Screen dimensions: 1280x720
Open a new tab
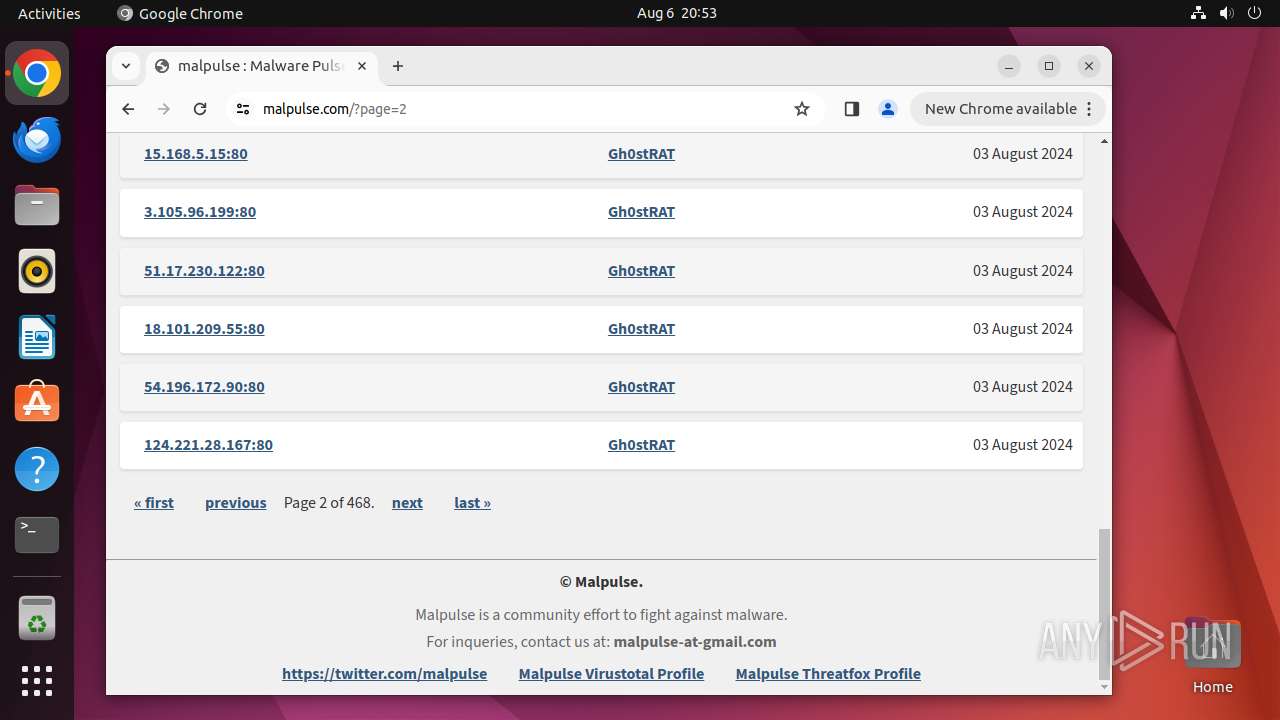398,66
